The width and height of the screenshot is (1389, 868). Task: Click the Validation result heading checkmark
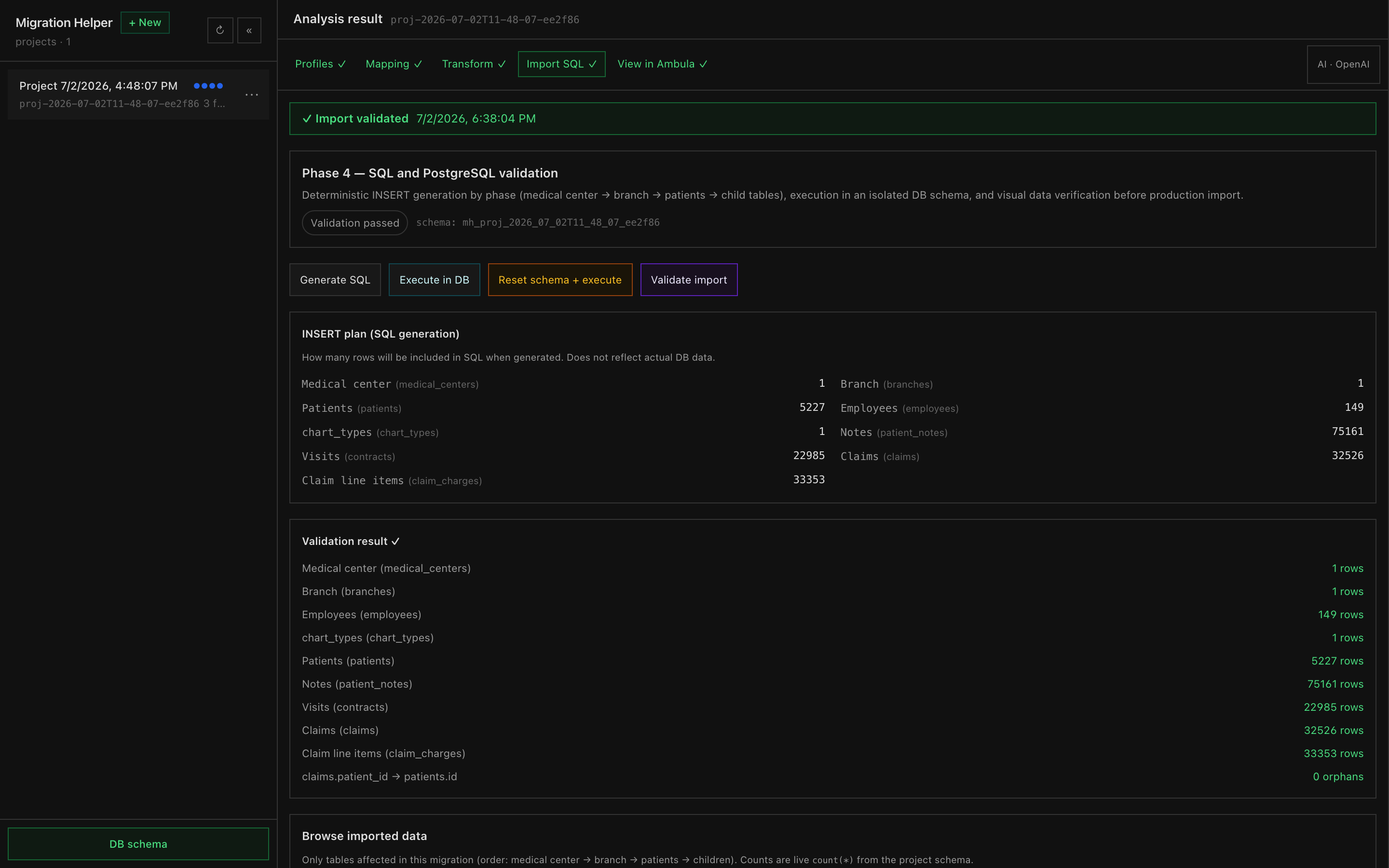click(x=395, y=542)
